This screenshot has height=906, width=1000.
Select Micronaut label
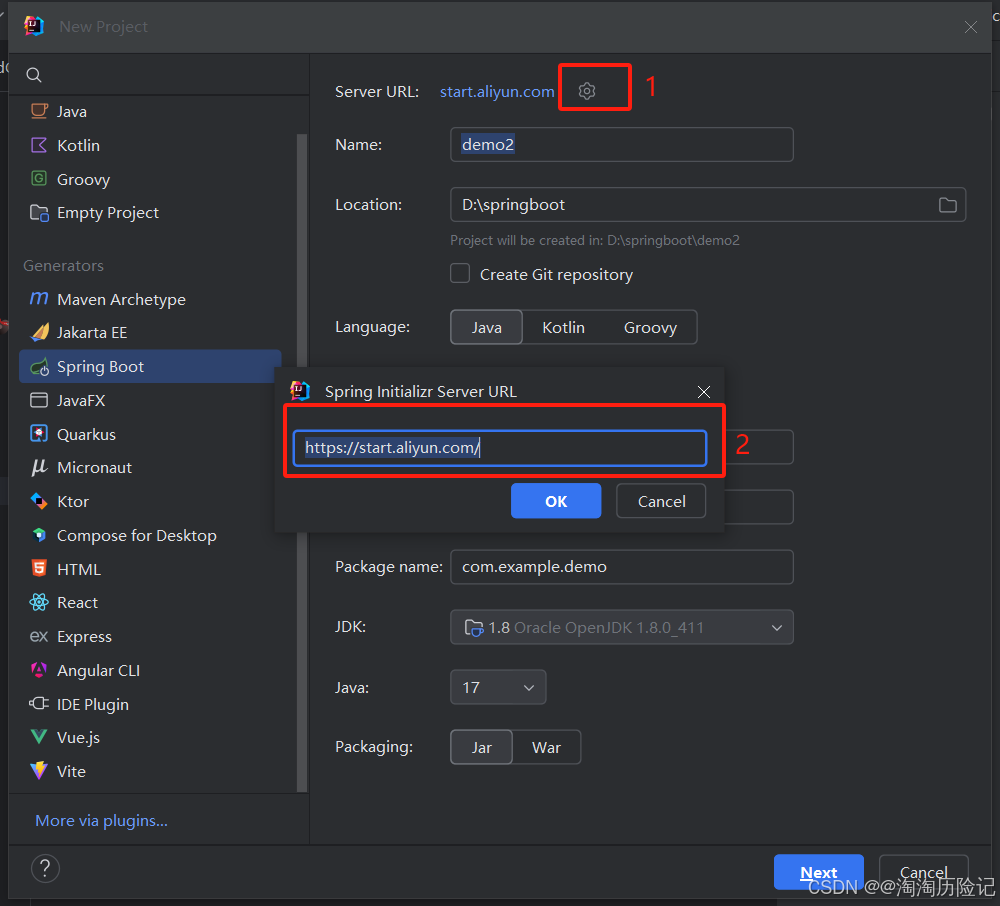coord(94,467)
